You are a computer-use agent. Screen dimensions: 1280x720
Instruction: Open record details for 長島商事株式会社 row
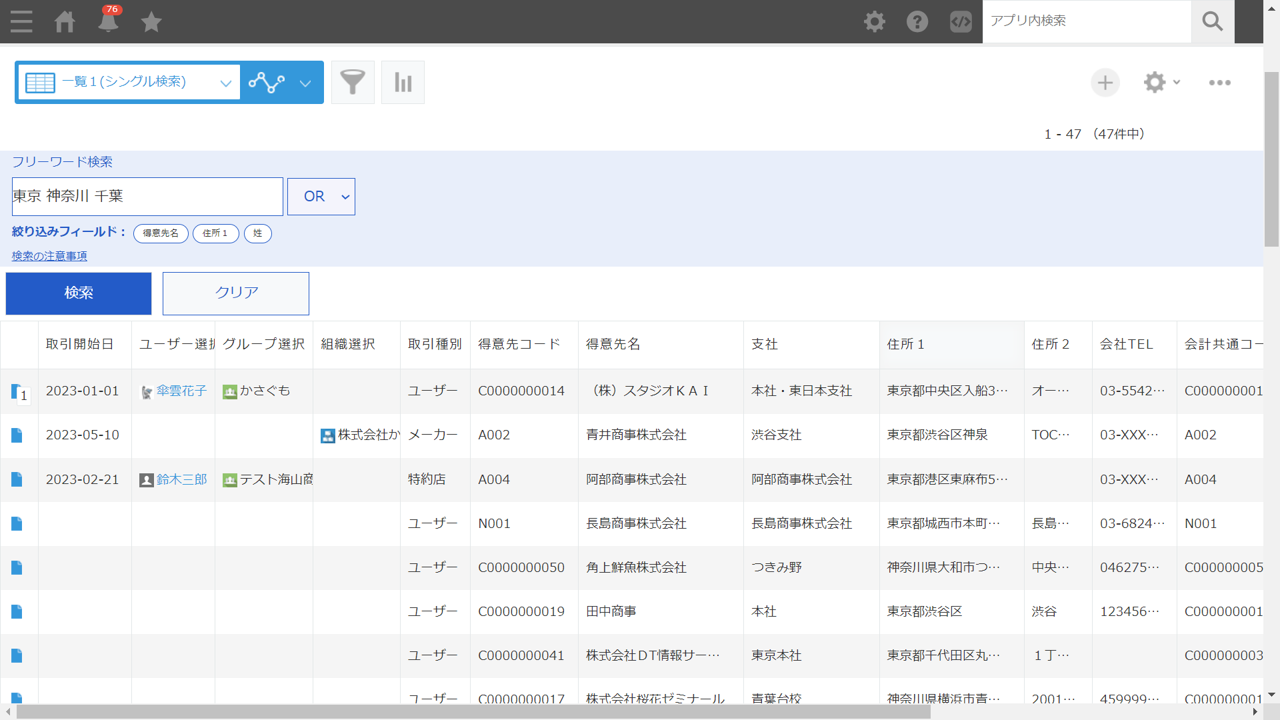(17, 523)
